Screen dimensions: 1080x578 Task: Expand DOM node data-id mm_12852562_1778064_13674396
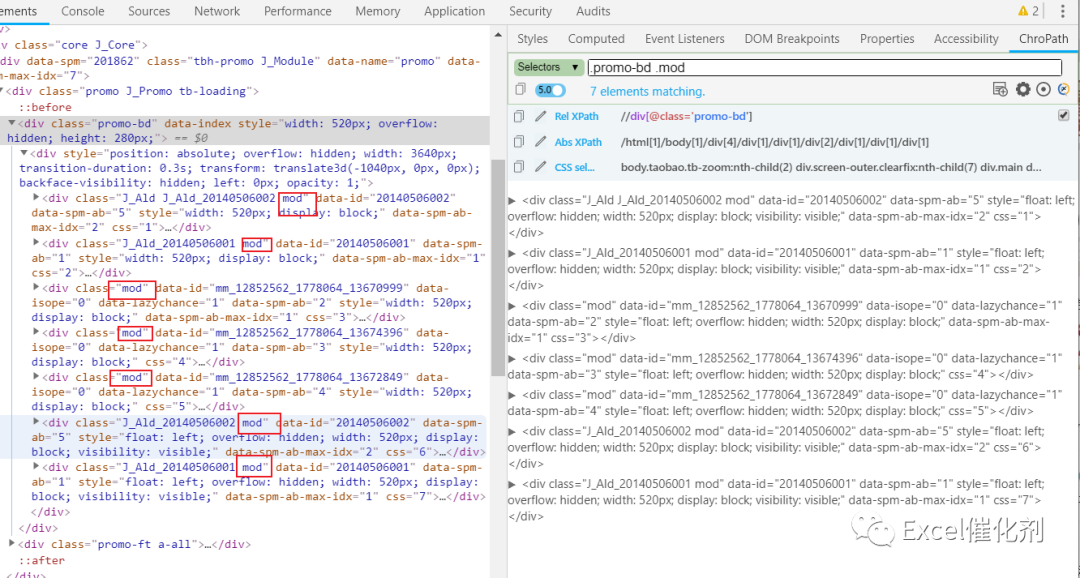point(37,333)
